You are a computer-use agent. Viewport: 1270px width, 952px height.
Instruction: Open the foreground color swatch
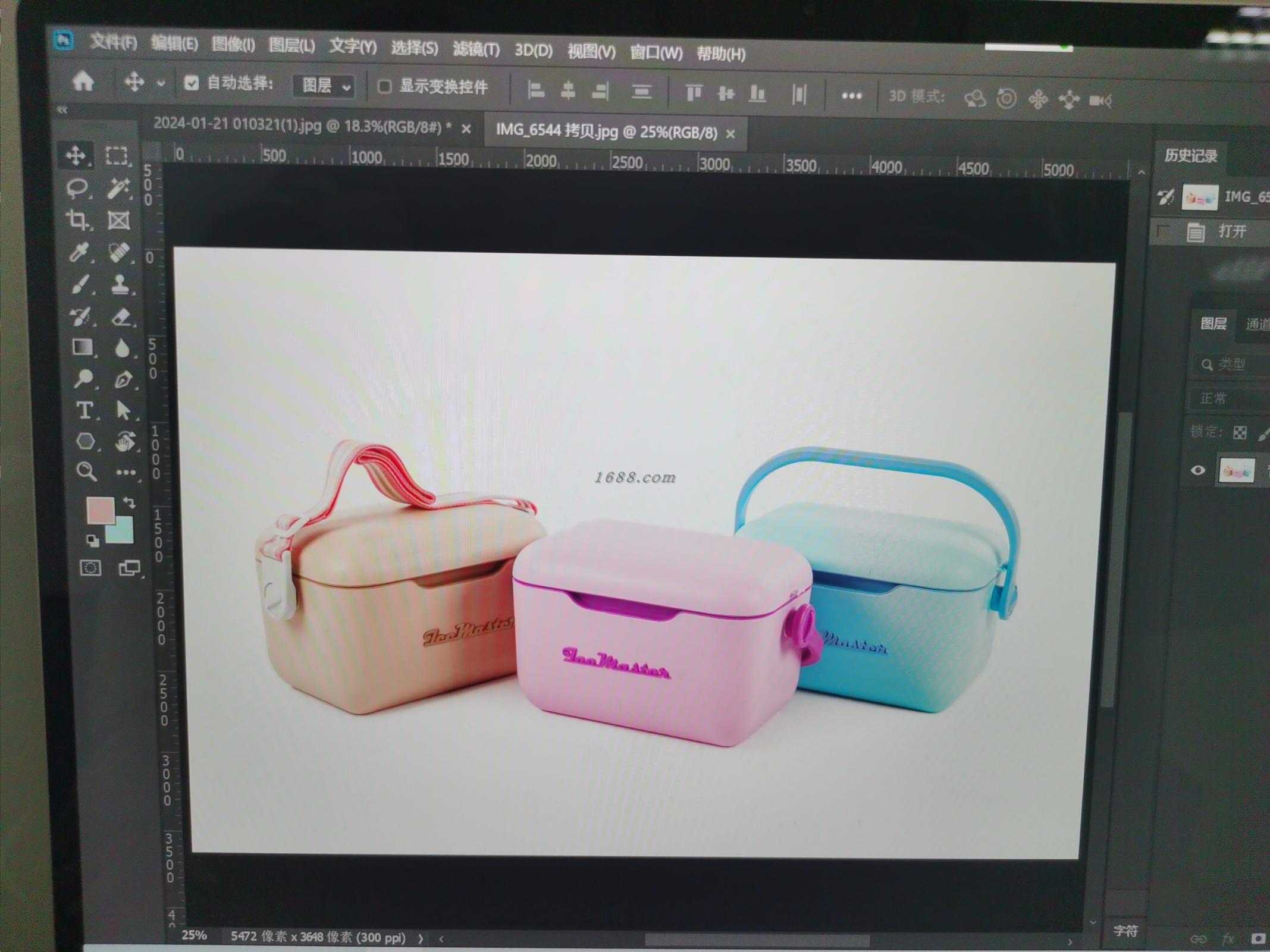pos(99,510)
